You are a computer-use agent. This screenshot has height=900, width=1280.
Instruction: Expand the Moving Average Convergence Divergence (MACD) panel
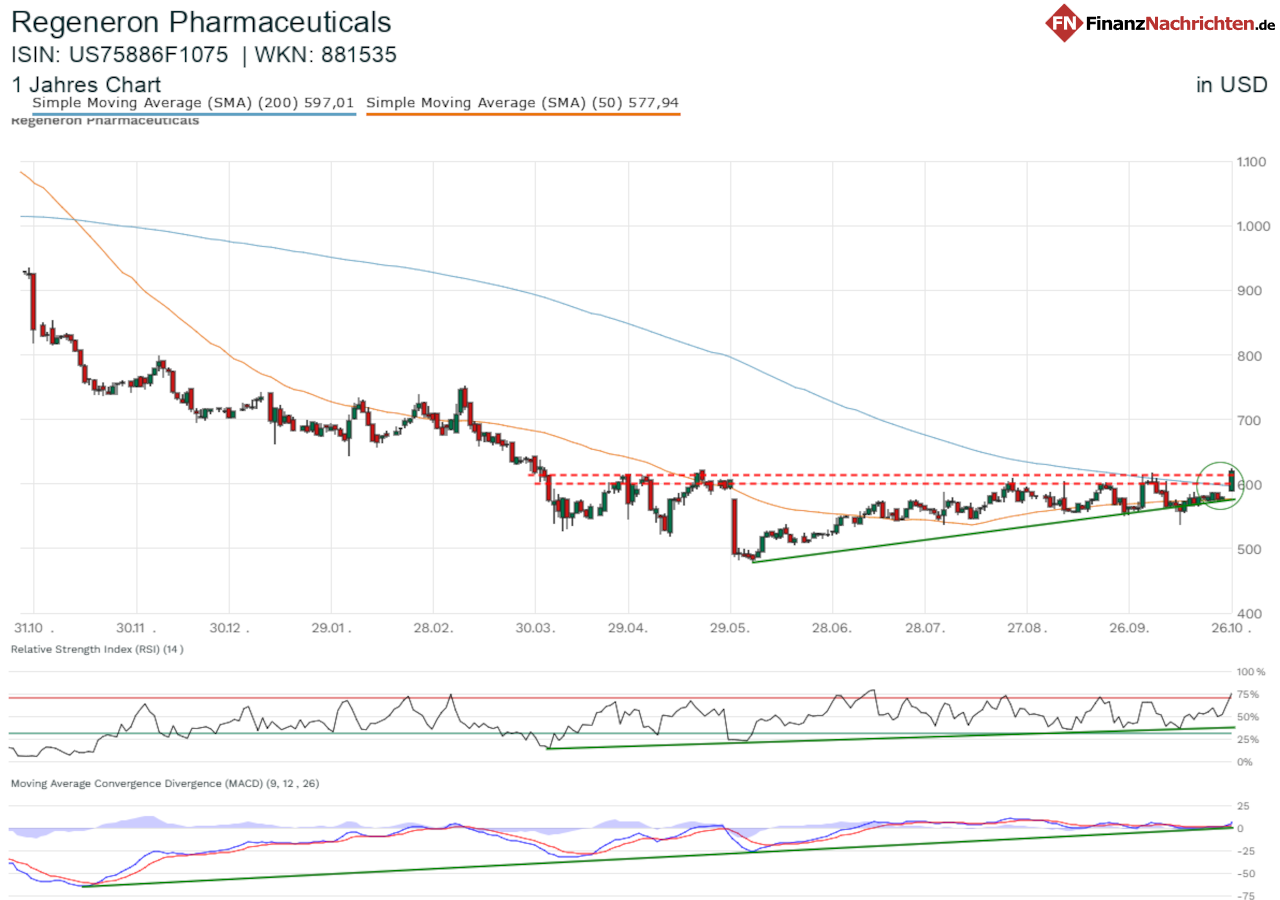click(163, 783)
